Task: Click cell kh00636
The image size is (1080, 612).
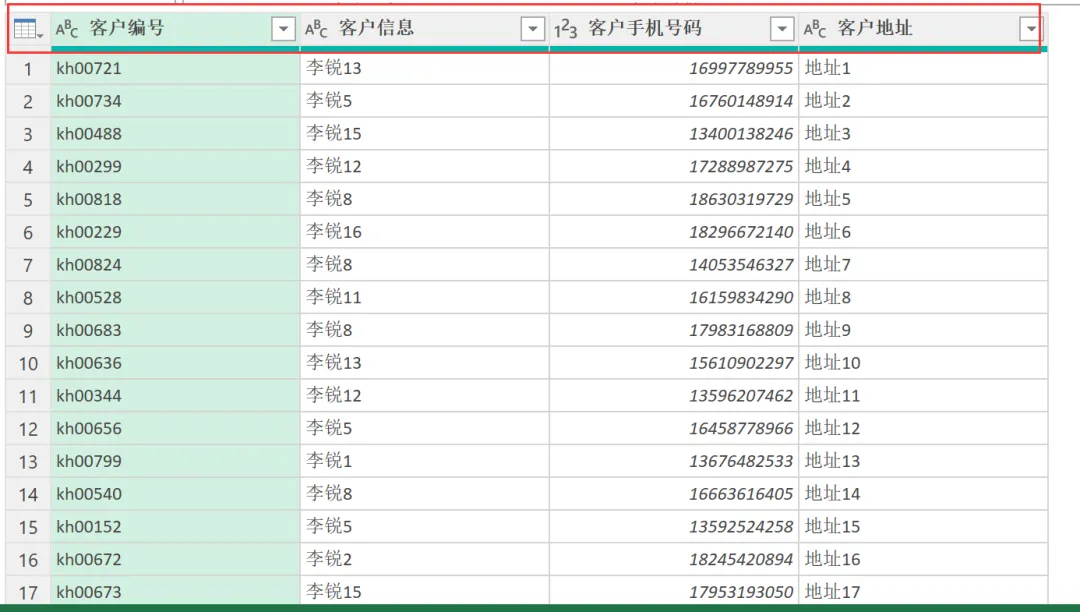Action: [x=176, y=363]
